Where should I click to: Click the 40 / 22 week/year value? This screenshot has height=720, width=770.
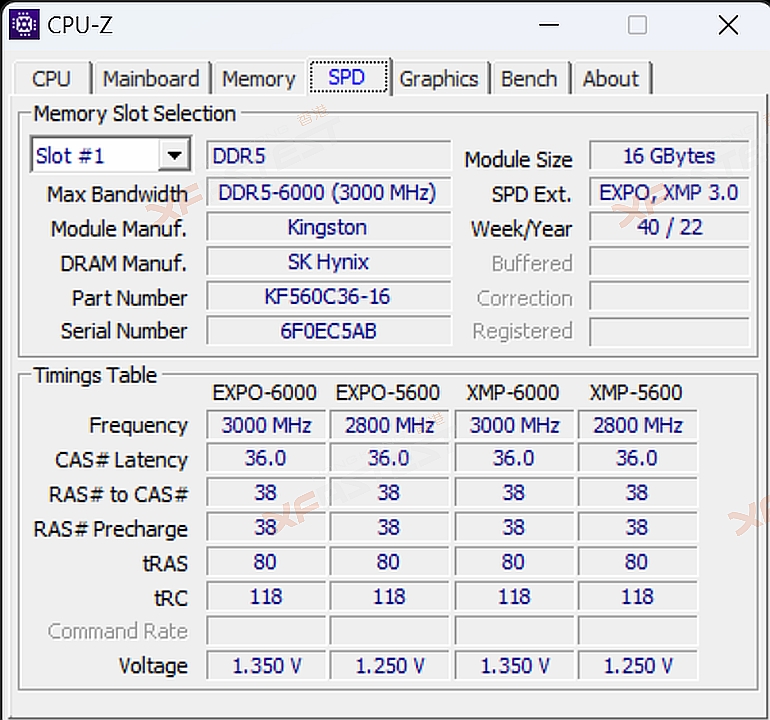(x=669, y=227)
